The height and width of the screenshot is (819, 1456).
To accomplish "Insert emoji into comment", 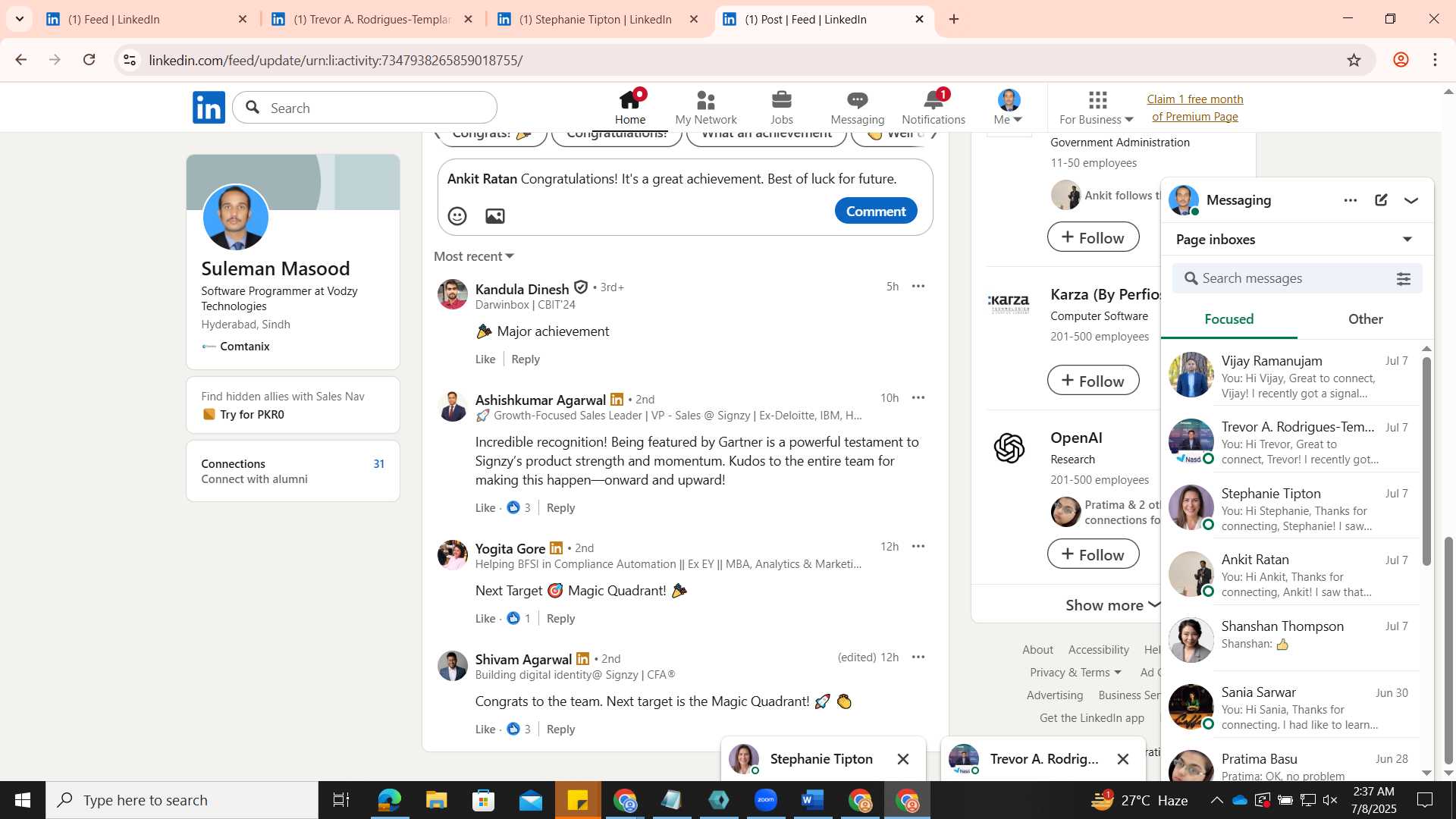I will tap(457, 216).
